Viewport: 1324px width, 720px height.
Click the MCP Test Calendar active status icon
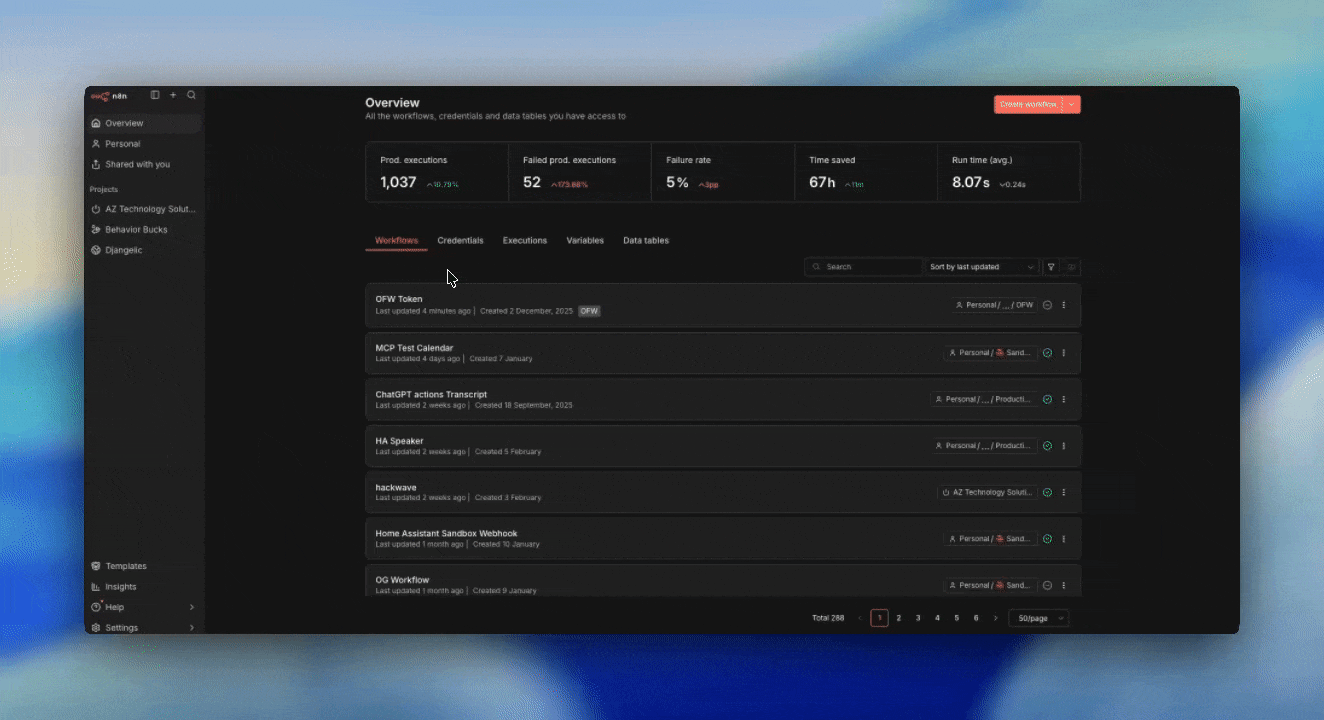(1047, 353)
